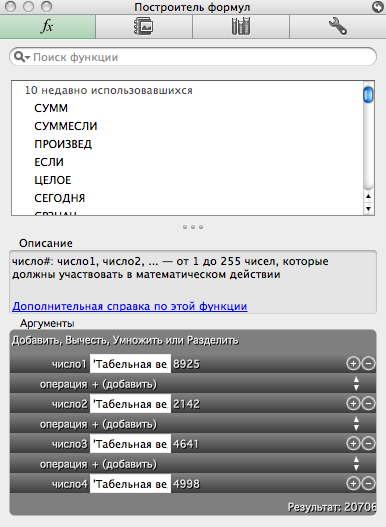Viewport: 386px width, 527px height.
Task: Add argument after число1 with plus
Action: pyautogui.click(x=353, y=363)
